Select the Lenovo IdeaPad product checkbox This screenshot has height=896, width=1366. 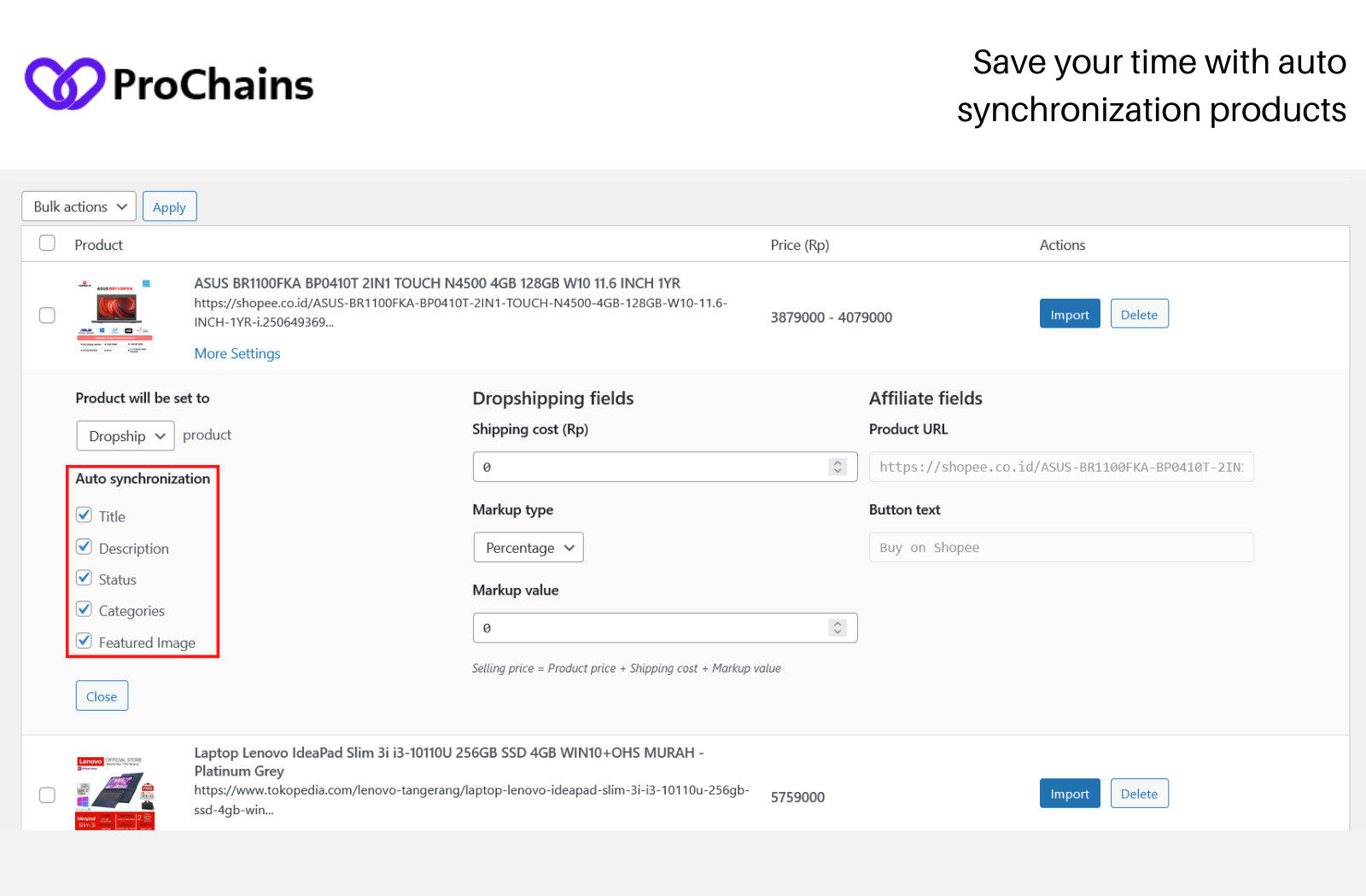[x=47, y=794]
